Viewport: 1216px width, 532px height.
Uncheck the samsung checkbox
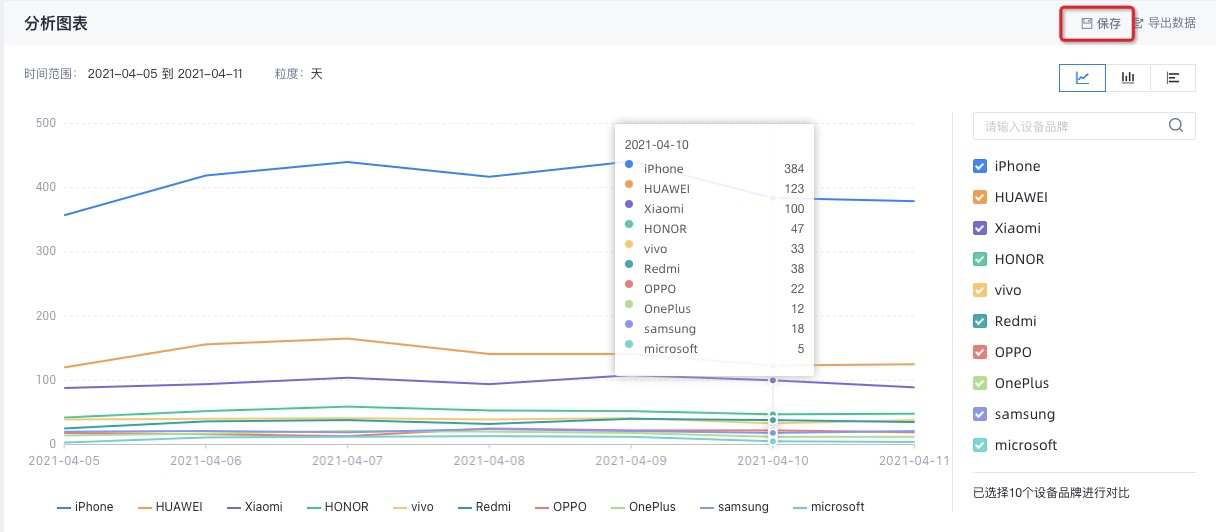pos(980,414)
